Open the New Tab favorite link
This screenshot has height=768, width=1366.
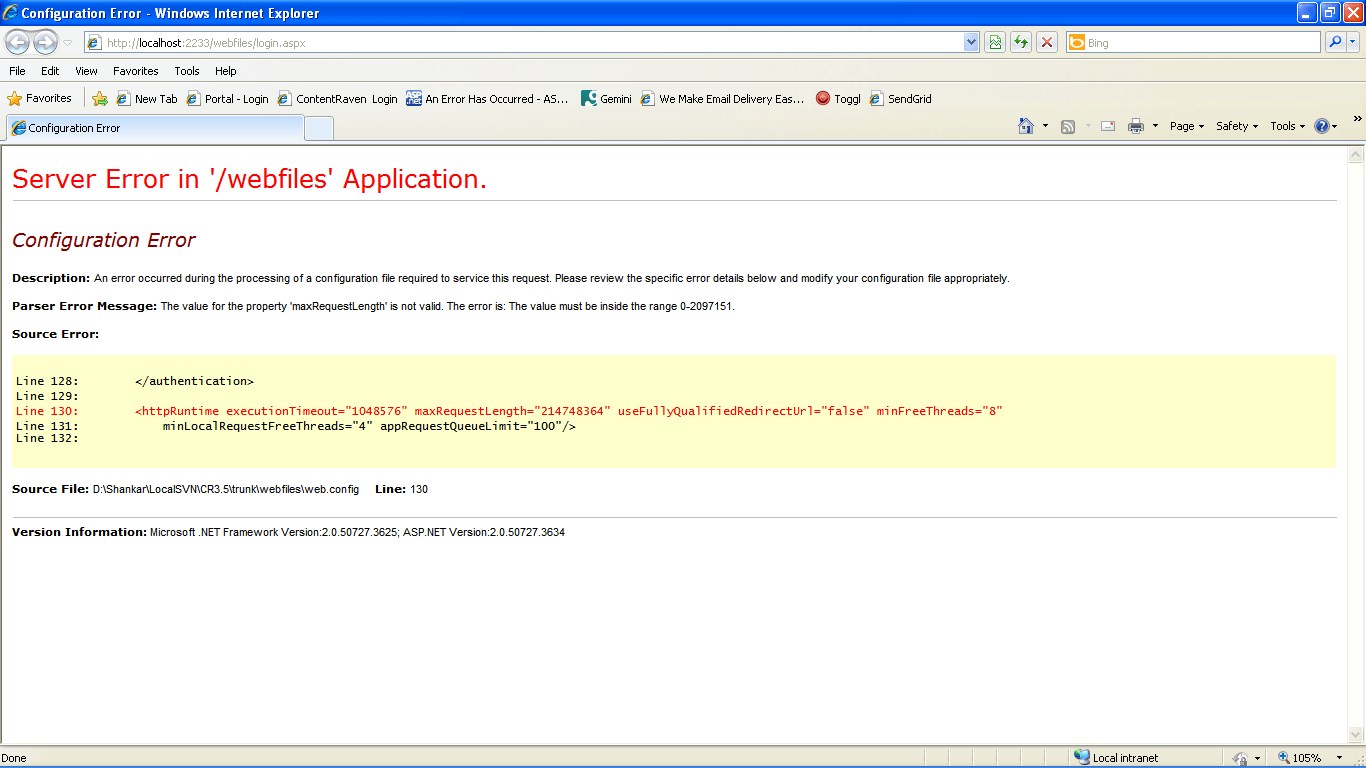(147, 99)
